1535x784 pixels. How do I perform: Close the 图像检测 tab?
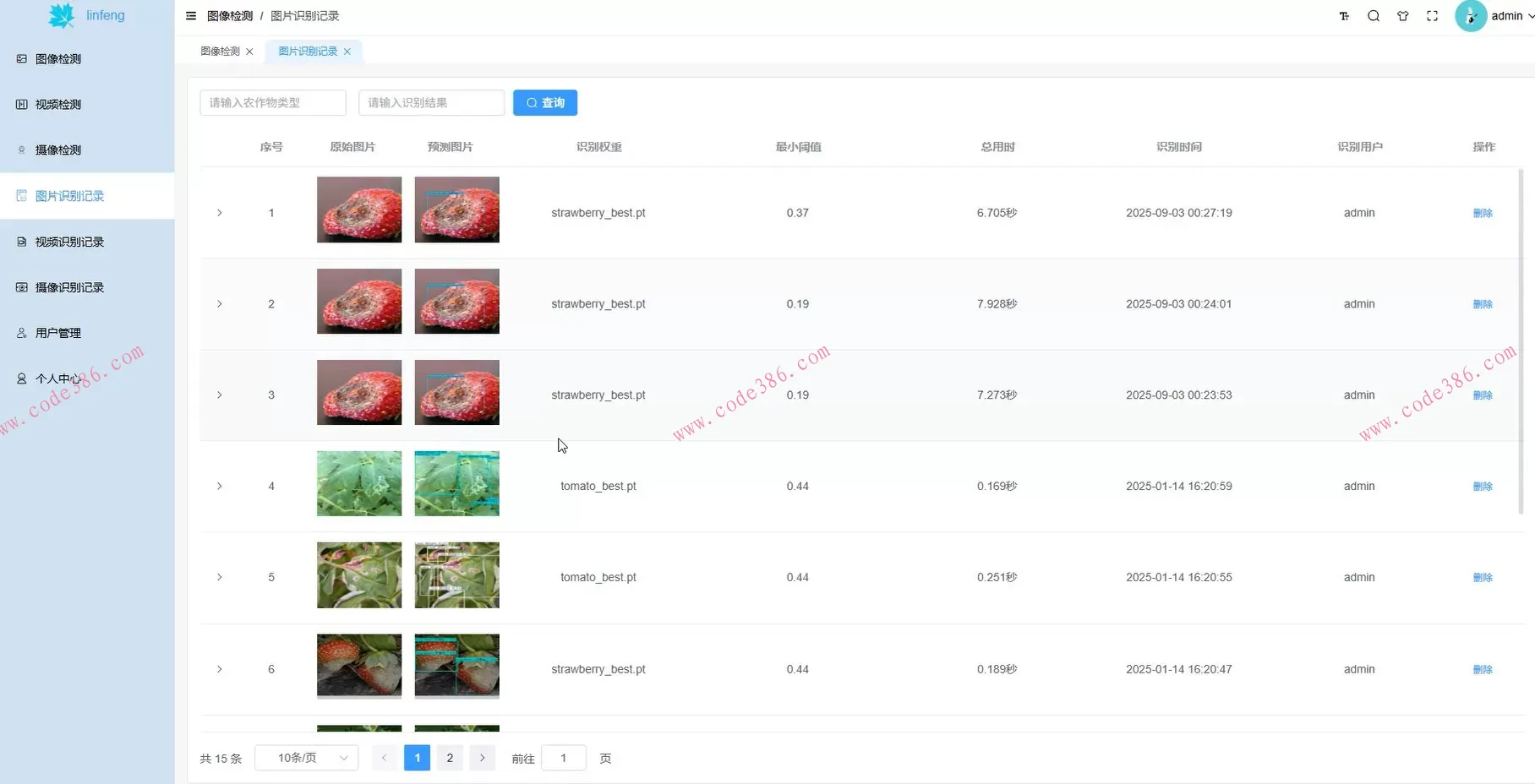tap(249, 52)
